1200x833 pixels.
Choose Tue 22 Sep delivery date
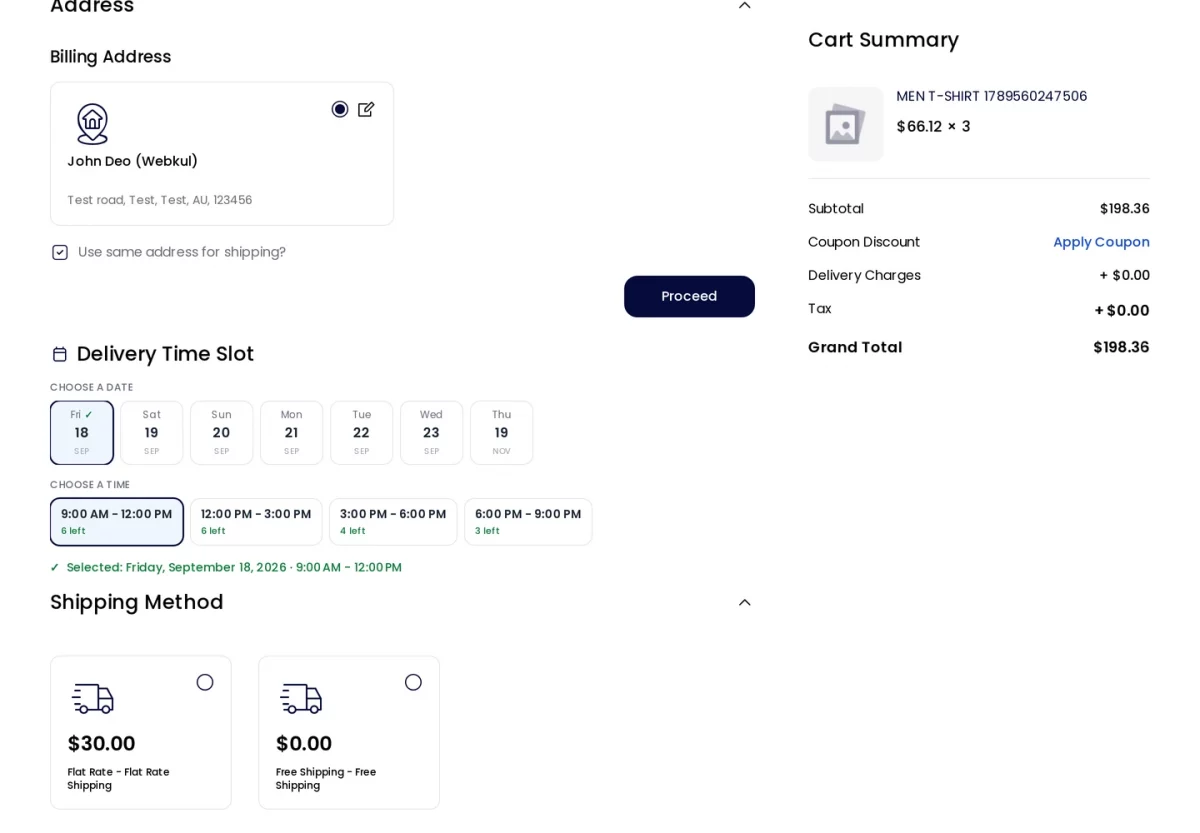pyautogui.click(x=362, y=433)
